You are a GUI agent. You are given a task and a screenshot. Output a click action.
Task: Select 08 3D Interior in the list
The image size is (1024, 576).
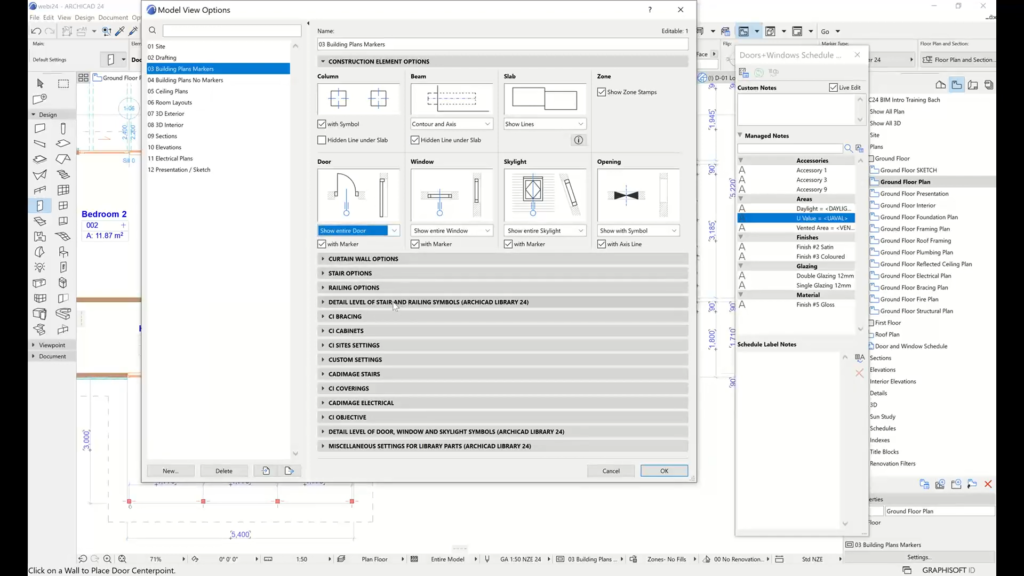218,125
